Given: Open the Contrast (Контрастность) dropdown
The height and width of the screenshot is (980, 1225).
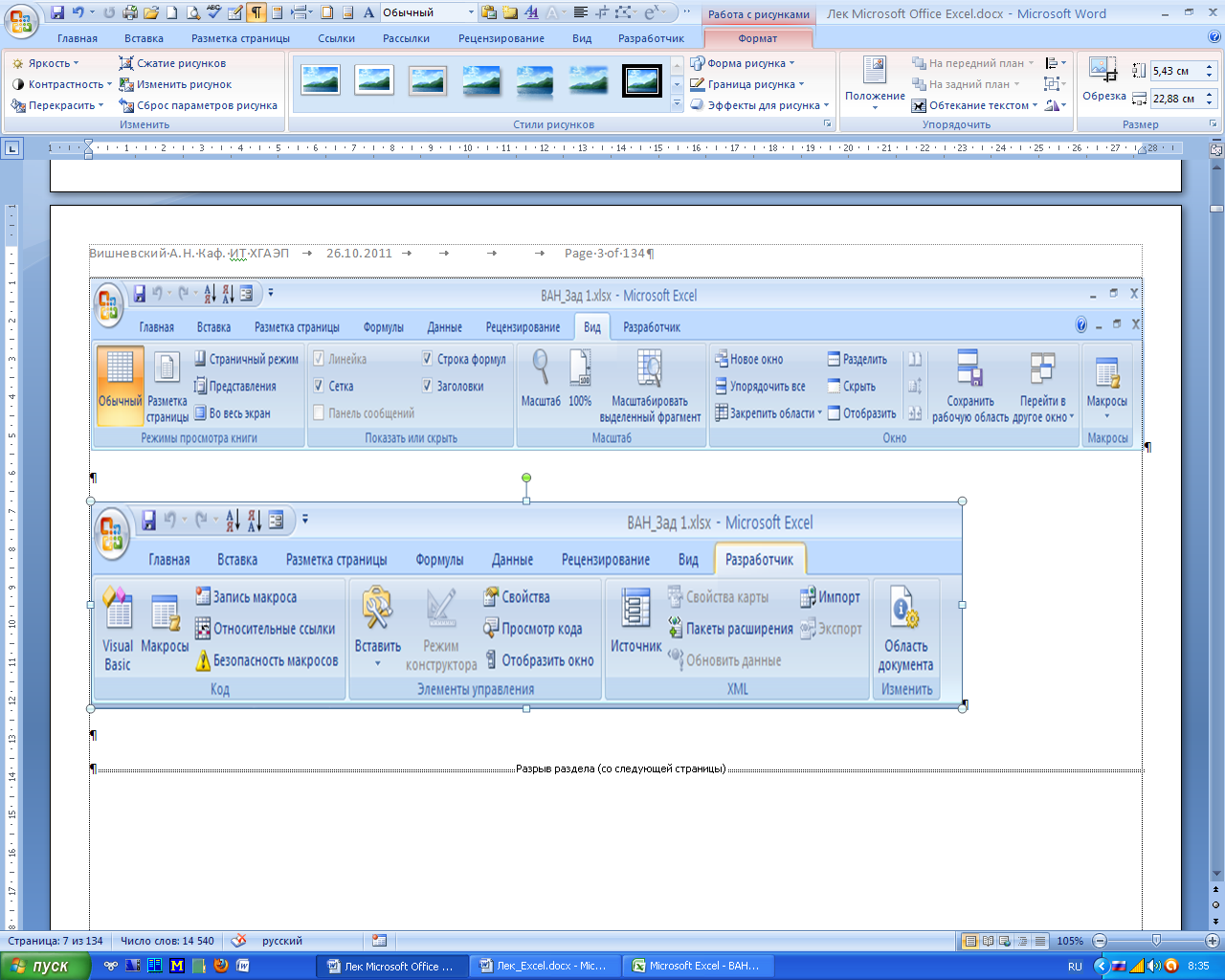Looking at the screenshot, I should click(x=61, y=84).
